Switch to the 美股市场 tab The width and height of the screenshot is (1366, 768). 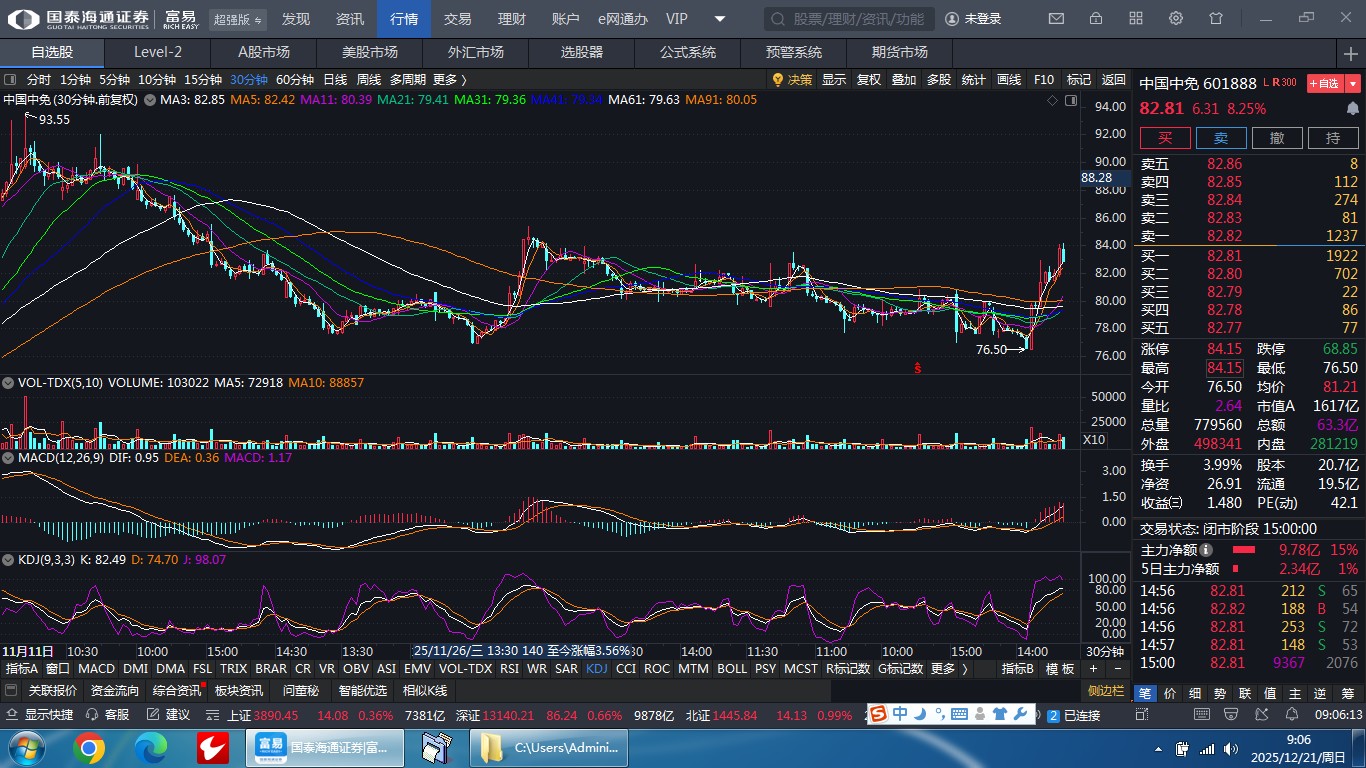coord(369,53)
